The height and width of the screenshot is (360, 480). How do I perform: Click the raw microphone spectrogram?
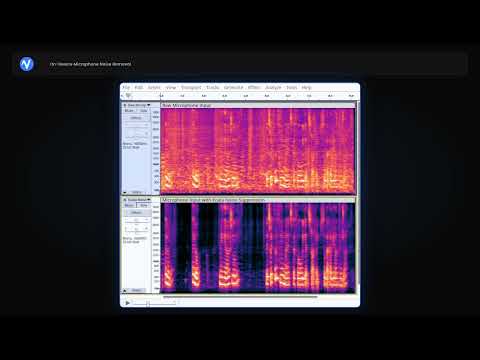(257, 151)
